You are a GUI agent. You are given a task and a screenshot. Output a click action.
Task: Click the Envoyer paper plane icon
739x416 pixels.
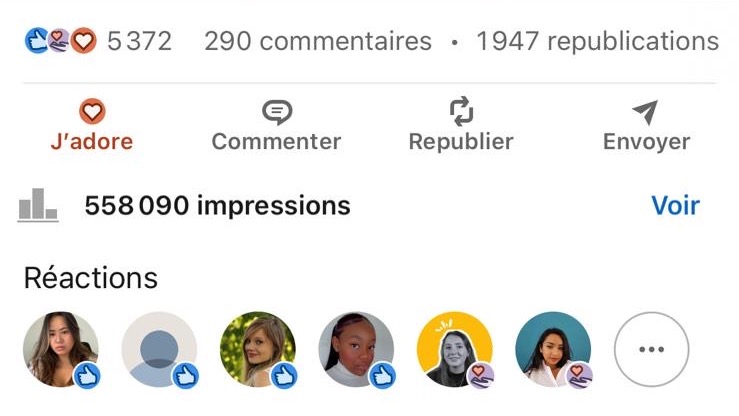(645, 112)
